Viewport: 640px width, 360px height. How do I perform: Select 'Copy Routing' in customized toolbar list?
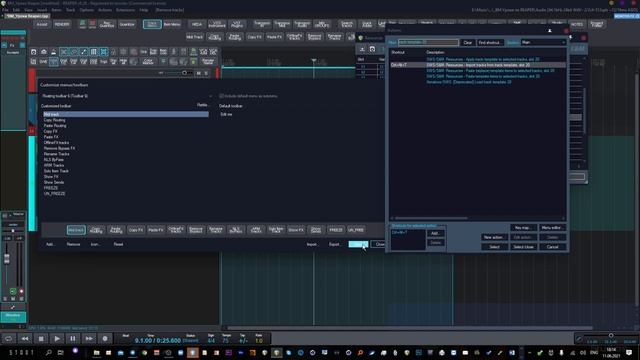(54, 120)
